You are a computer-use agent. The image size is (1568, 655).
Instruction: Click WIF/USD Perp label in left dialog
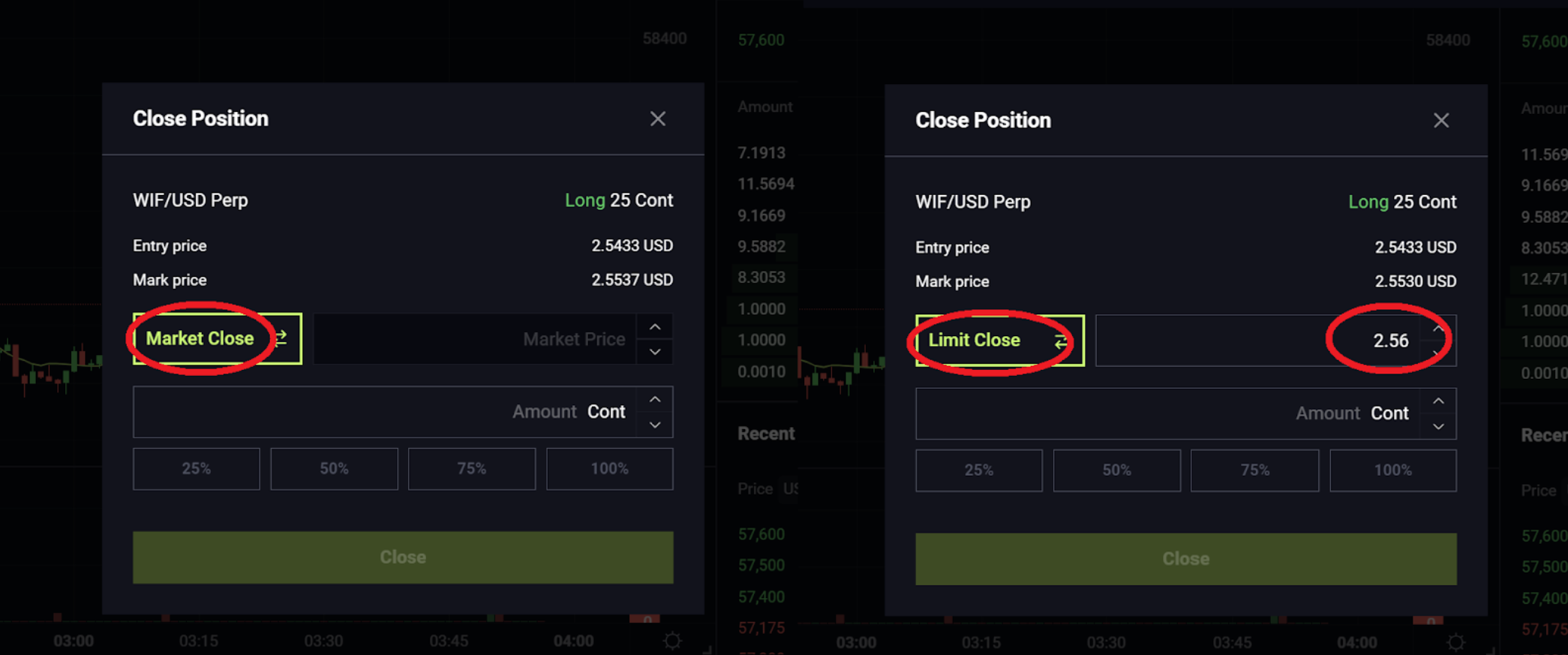coord(191,200)
